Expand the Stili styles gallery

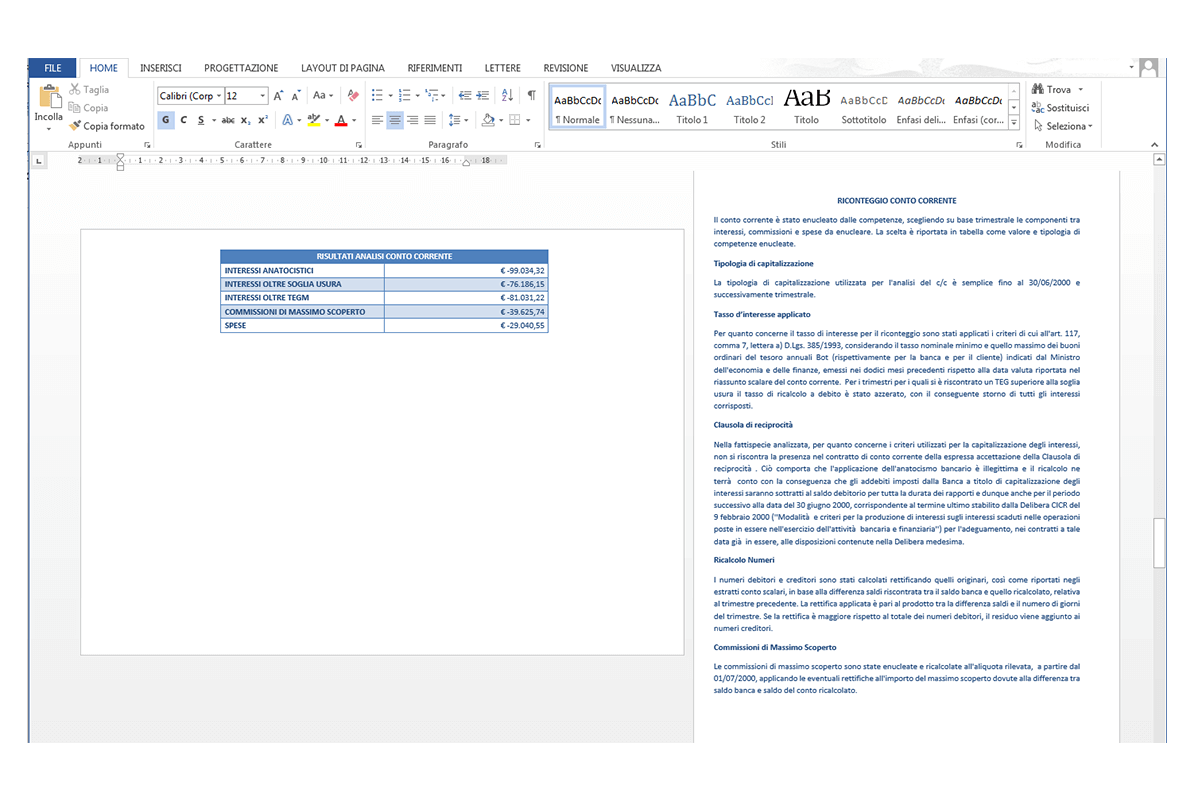coord(1013,122)
